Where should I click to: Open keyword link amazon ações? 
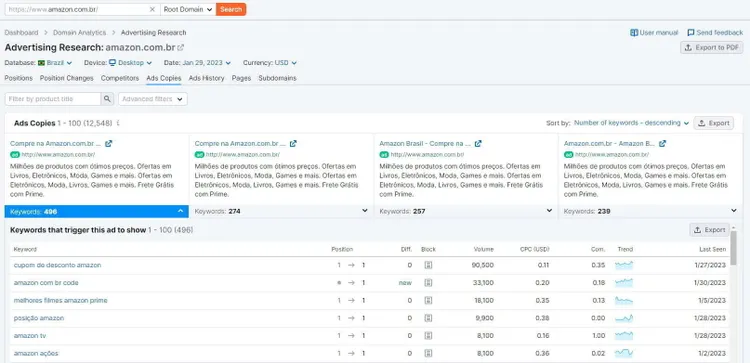pyautogui.click(x=36, y=353)
